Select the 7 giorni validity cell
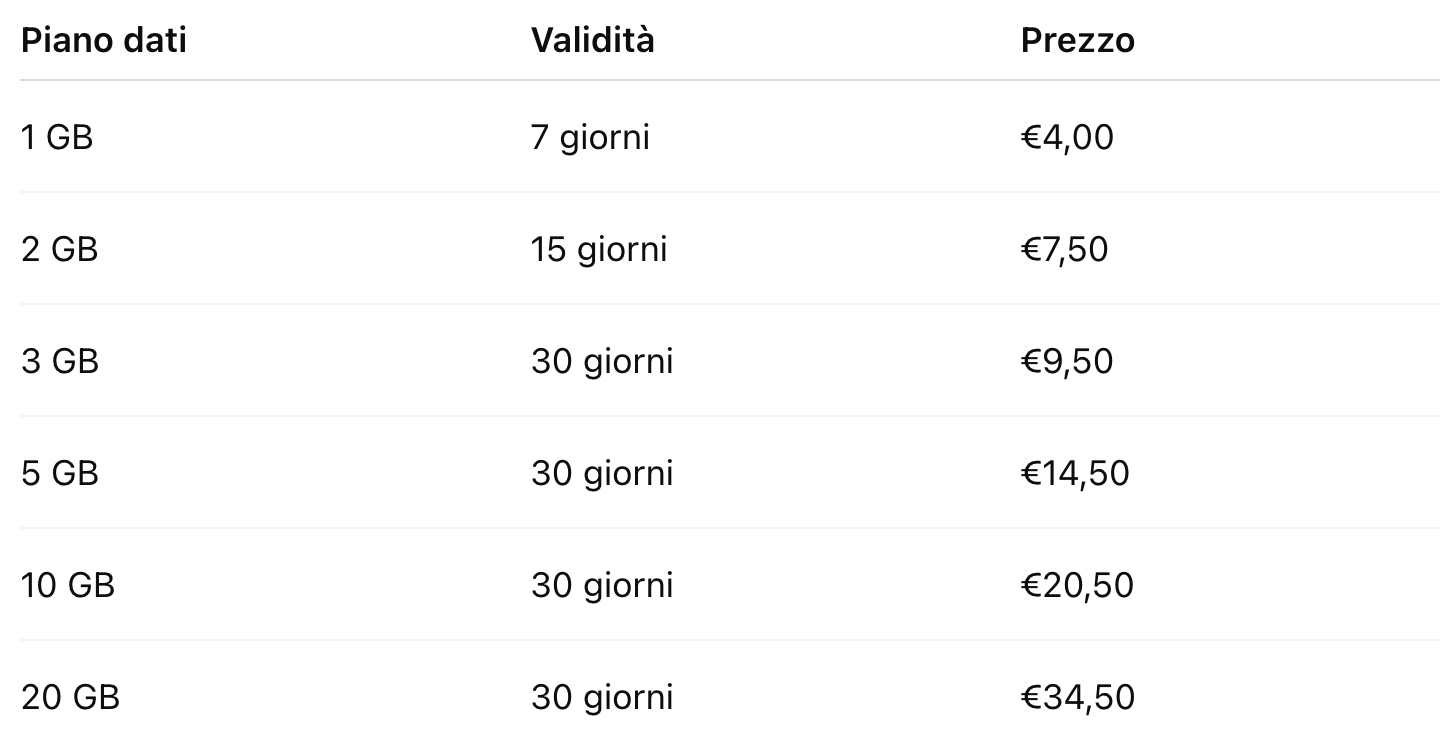The height and width of the screenshot is (742, 1440). pyautogui.click(x=590, y=137)
